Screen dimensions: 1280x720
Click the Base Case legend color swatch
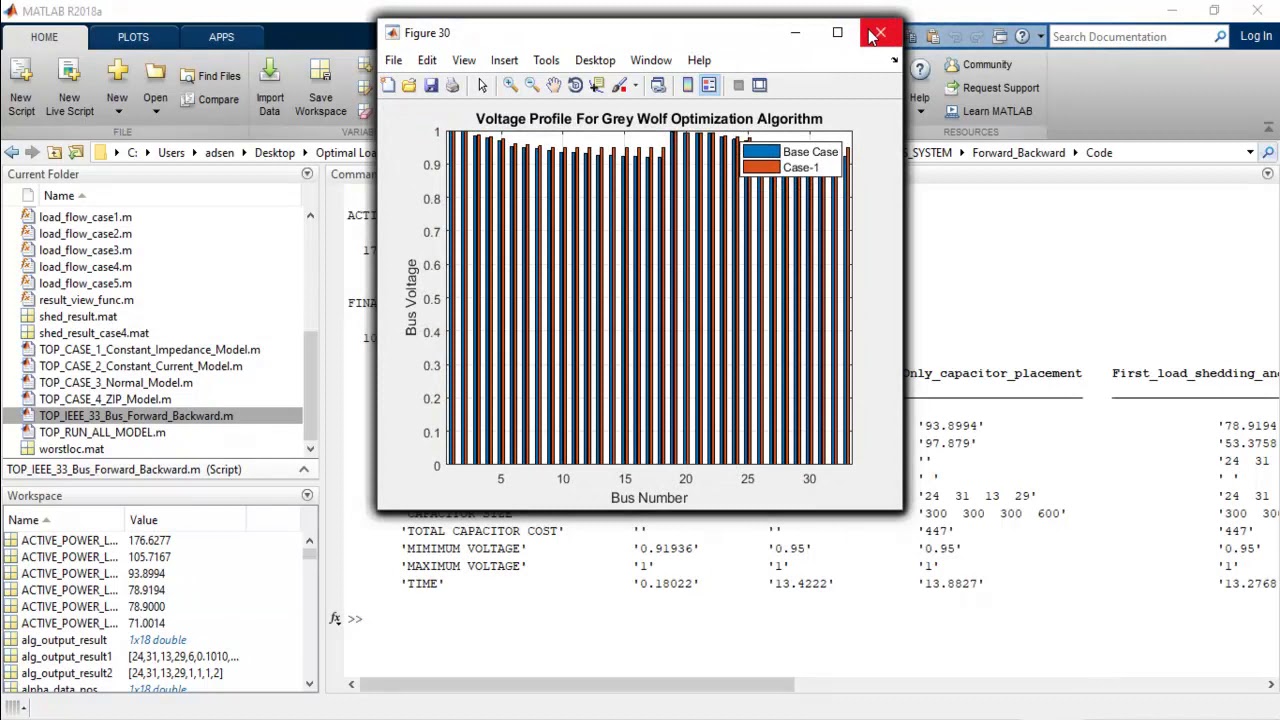pos(761,152)
